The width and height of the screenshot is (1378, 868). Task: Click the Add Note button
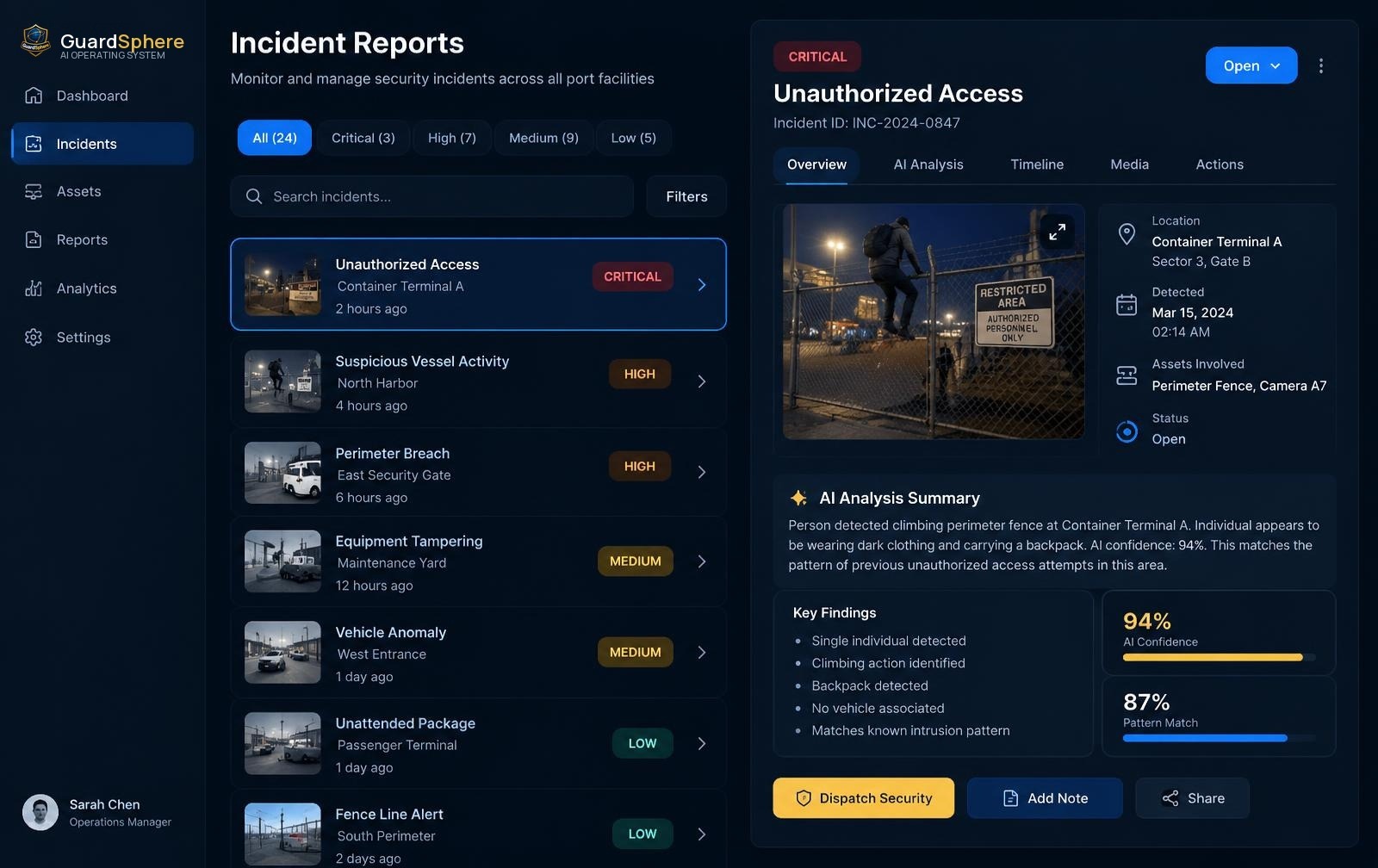tap(1045, 798)
